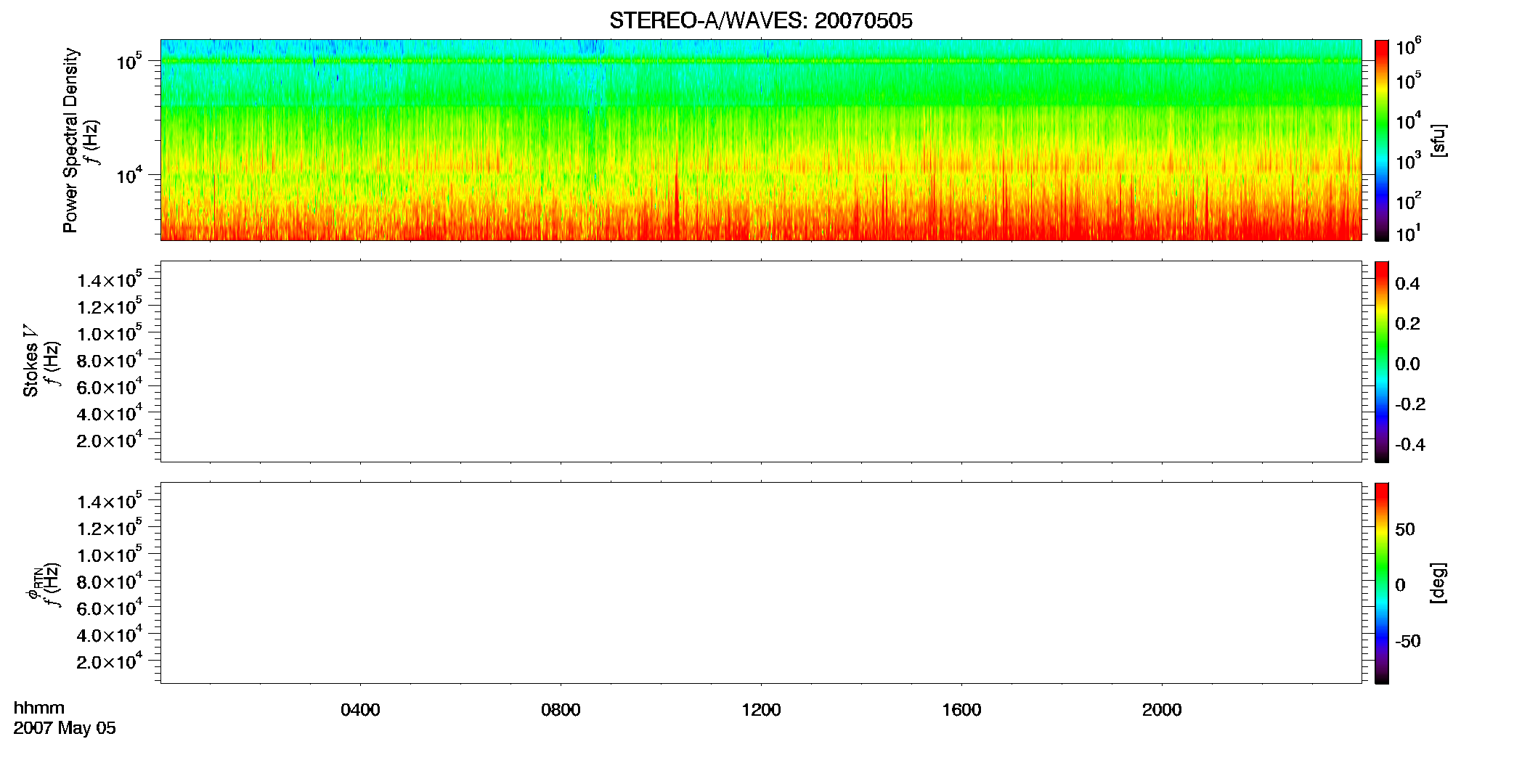Click the [deg] unit label
1522x784 pixels.
(1438, 583)
